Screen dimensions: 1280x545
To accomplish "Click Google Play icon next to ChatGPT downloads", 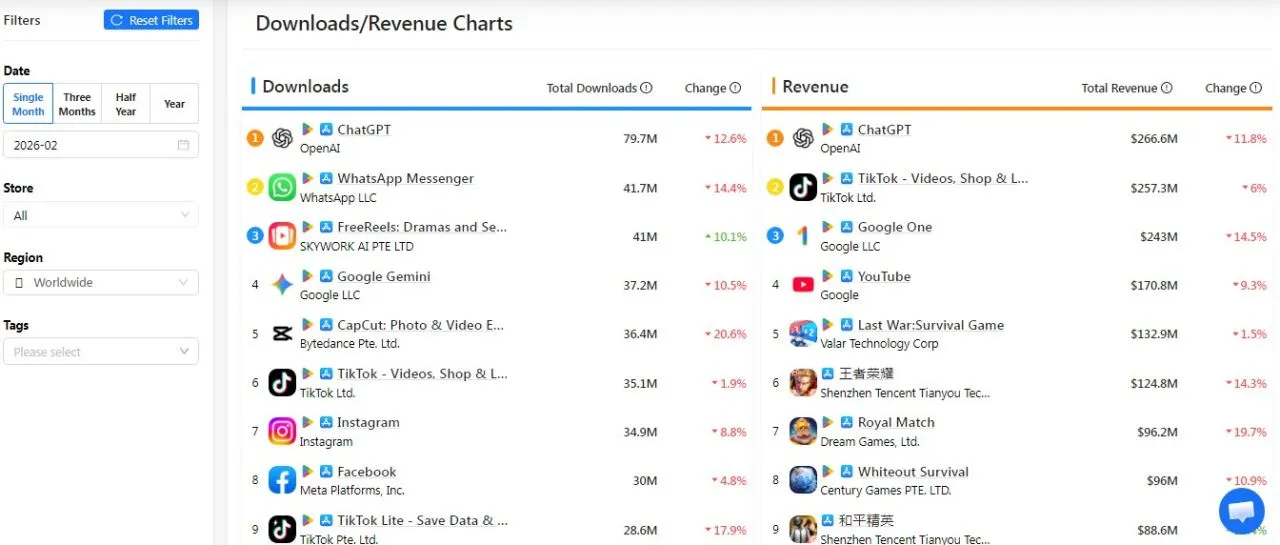I will pyautogui.click(x=308, y=129).
